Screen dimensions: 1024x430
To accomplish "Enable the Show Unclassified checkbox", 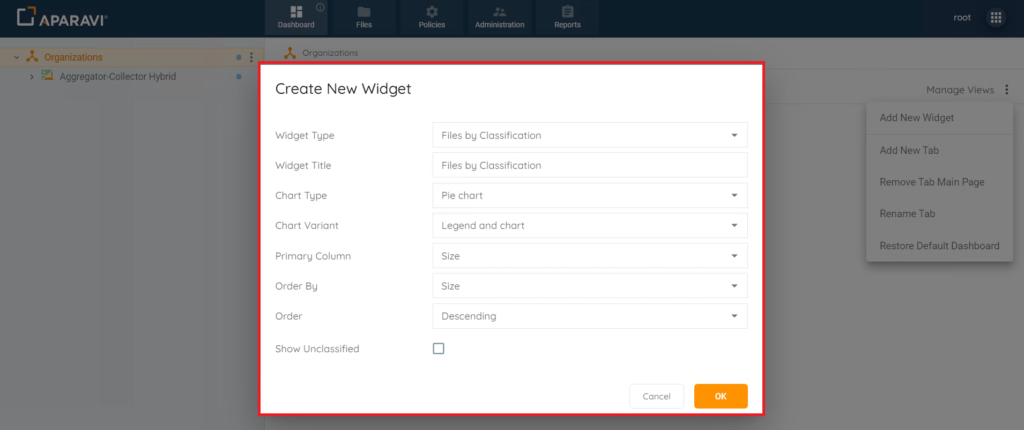I will (438, 348).
